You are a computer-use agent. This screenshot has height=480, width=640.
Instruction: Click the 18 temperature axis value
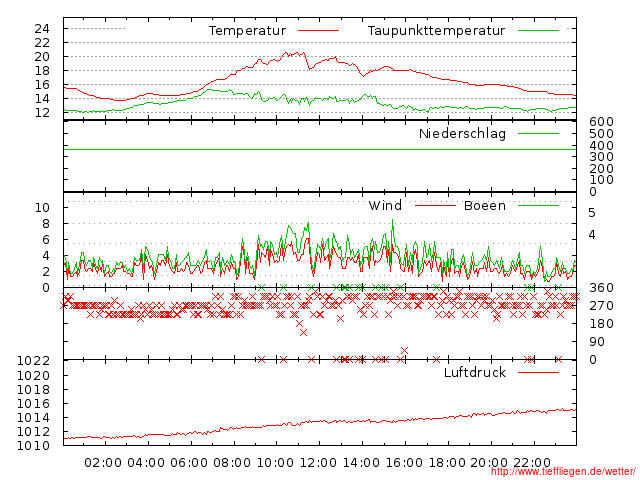42,71
